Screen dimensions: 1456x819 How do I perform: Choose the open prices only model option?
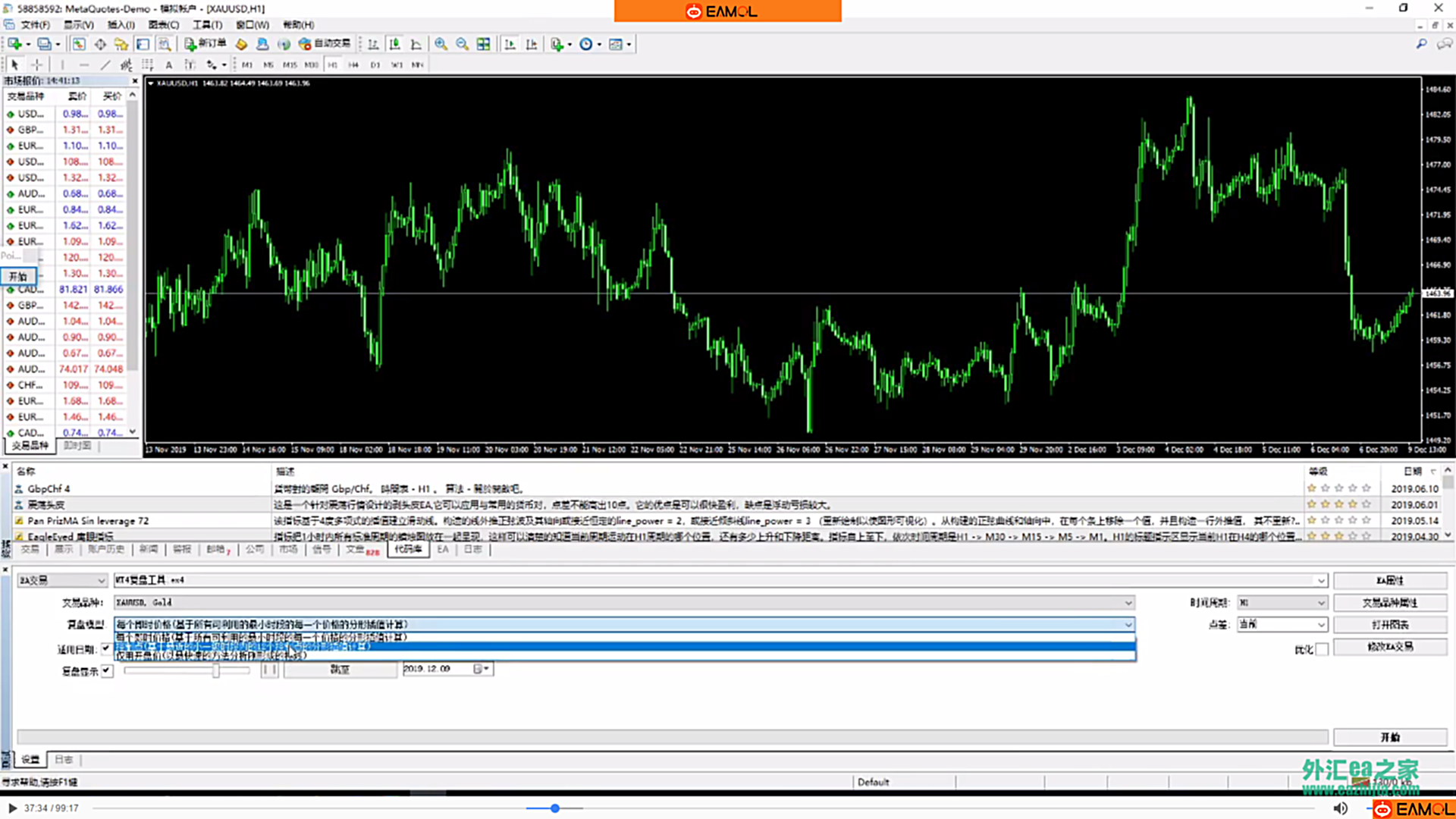tap(625, 655)
